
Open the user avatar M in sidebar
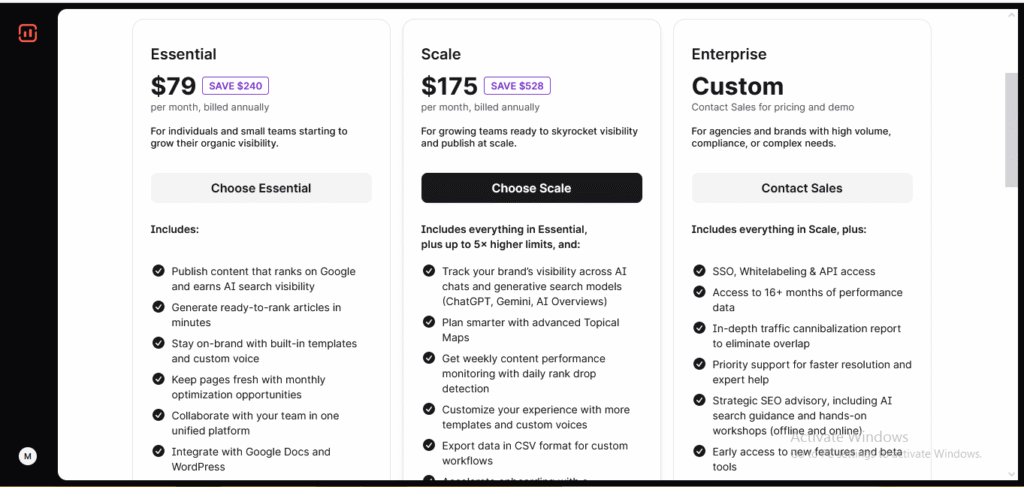click(x=27, y=456)
